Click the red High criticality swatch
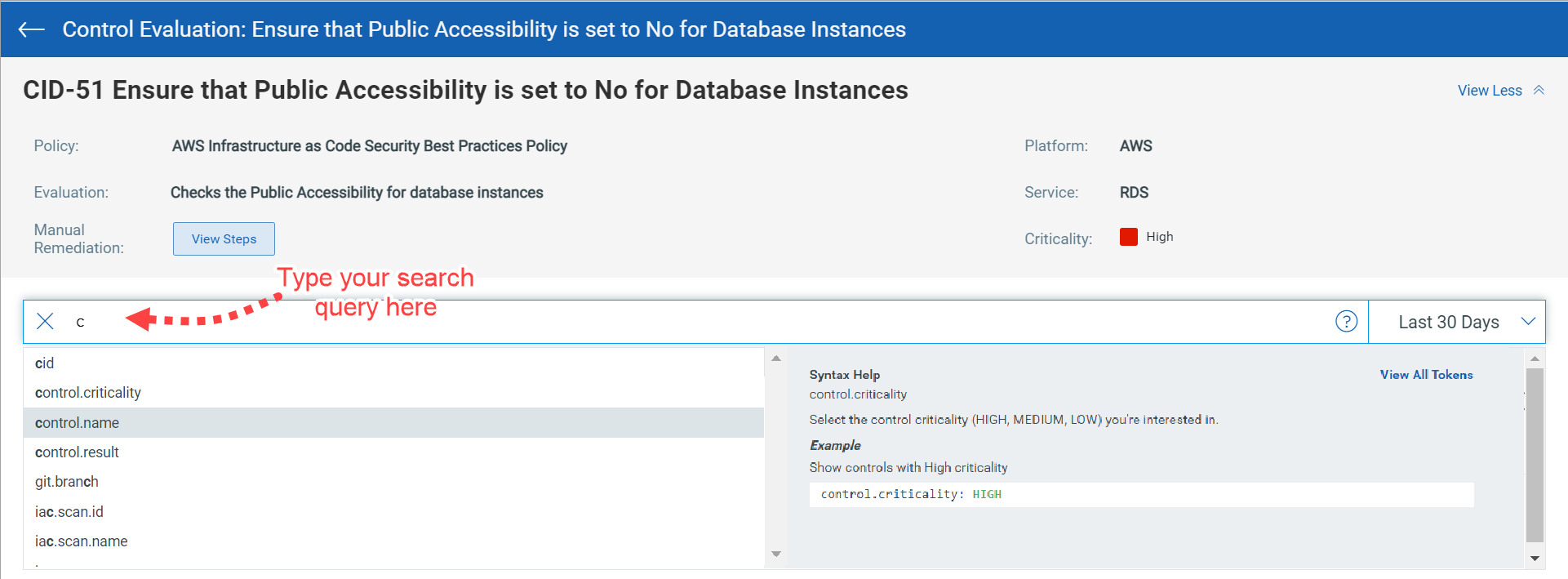This screenshot has height=579, width=1568. 1129,237
